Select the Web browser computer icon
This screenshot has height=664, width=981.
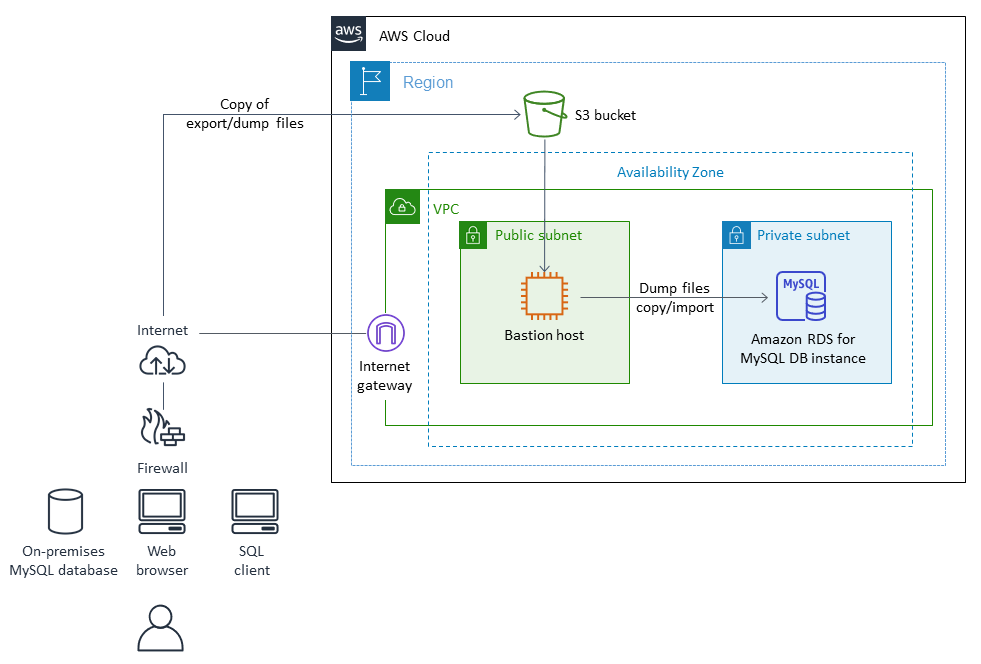pos(161,510)
